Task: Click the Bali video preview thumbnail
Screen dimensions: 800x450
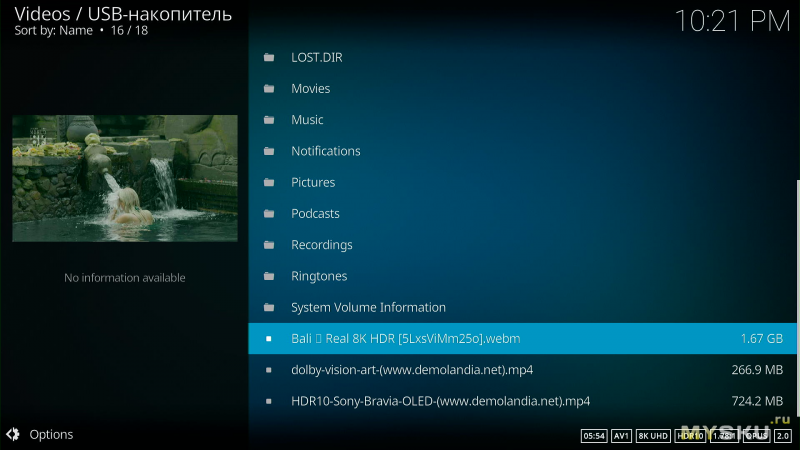Action: coord(125,178)
